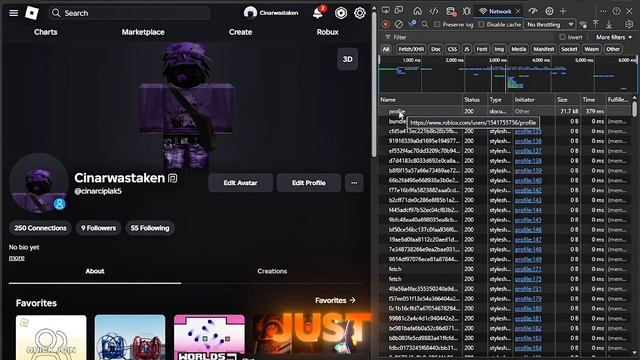
Task: Open the Performance tool gauge icon
Action: point(533,11)
